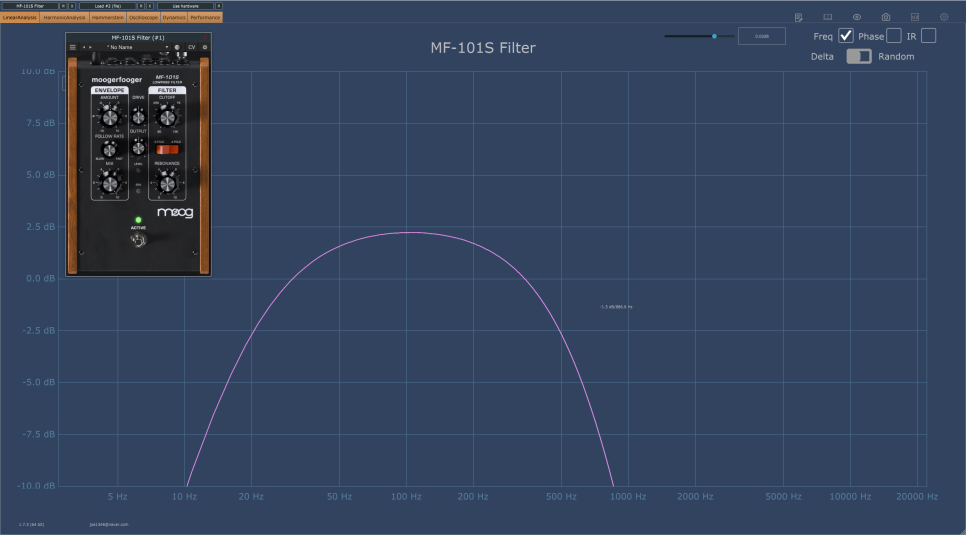Screen dimensions: 966x535
Task: Click the filter Cutoff knob
Action: coord(167,116)
